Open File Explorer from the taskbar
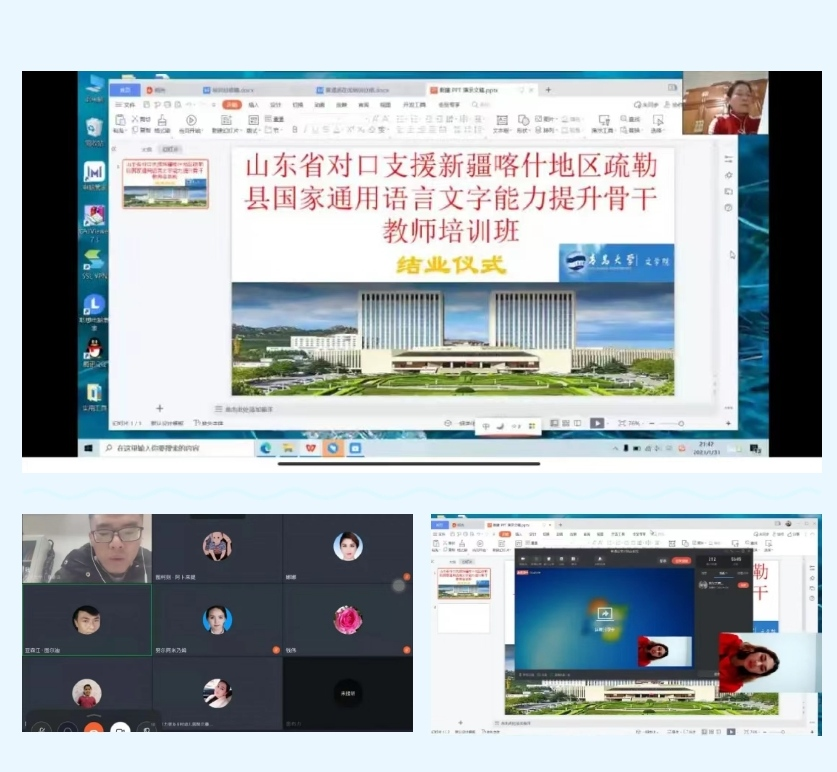Screen dimensions: 837x772 [288, 448]
